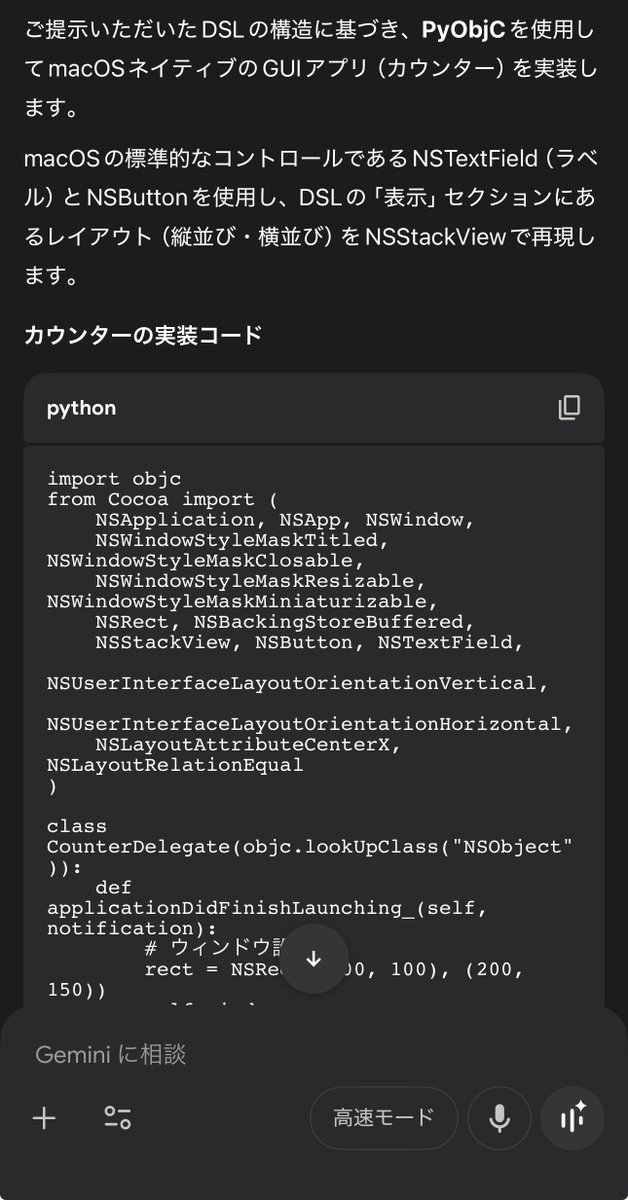The image size is (628, 1200).
Task: Copy the python code block
Action: [x=568, y=407]
